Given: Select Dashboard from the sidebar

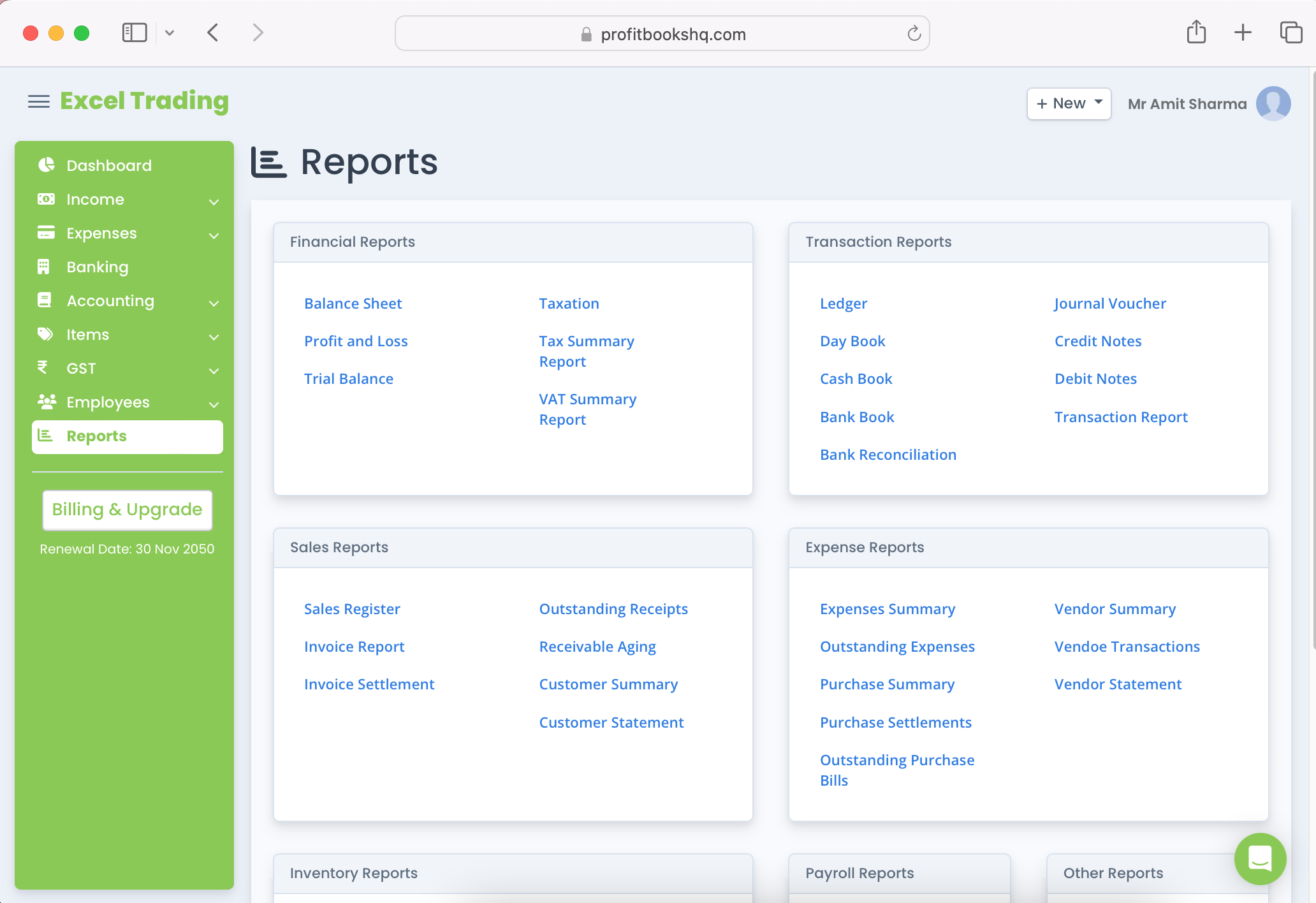Looking at the screenshot, I should [x=108, y=165].
